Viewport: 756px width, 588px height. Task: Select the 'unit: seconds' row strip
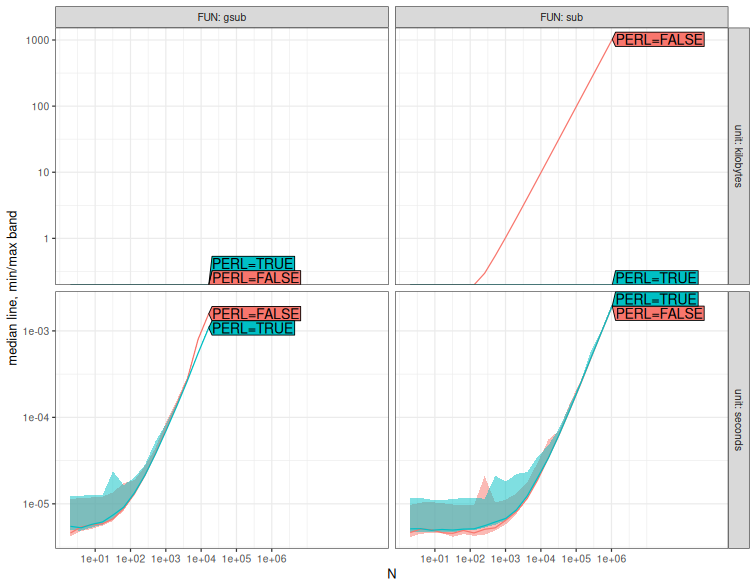739,418
